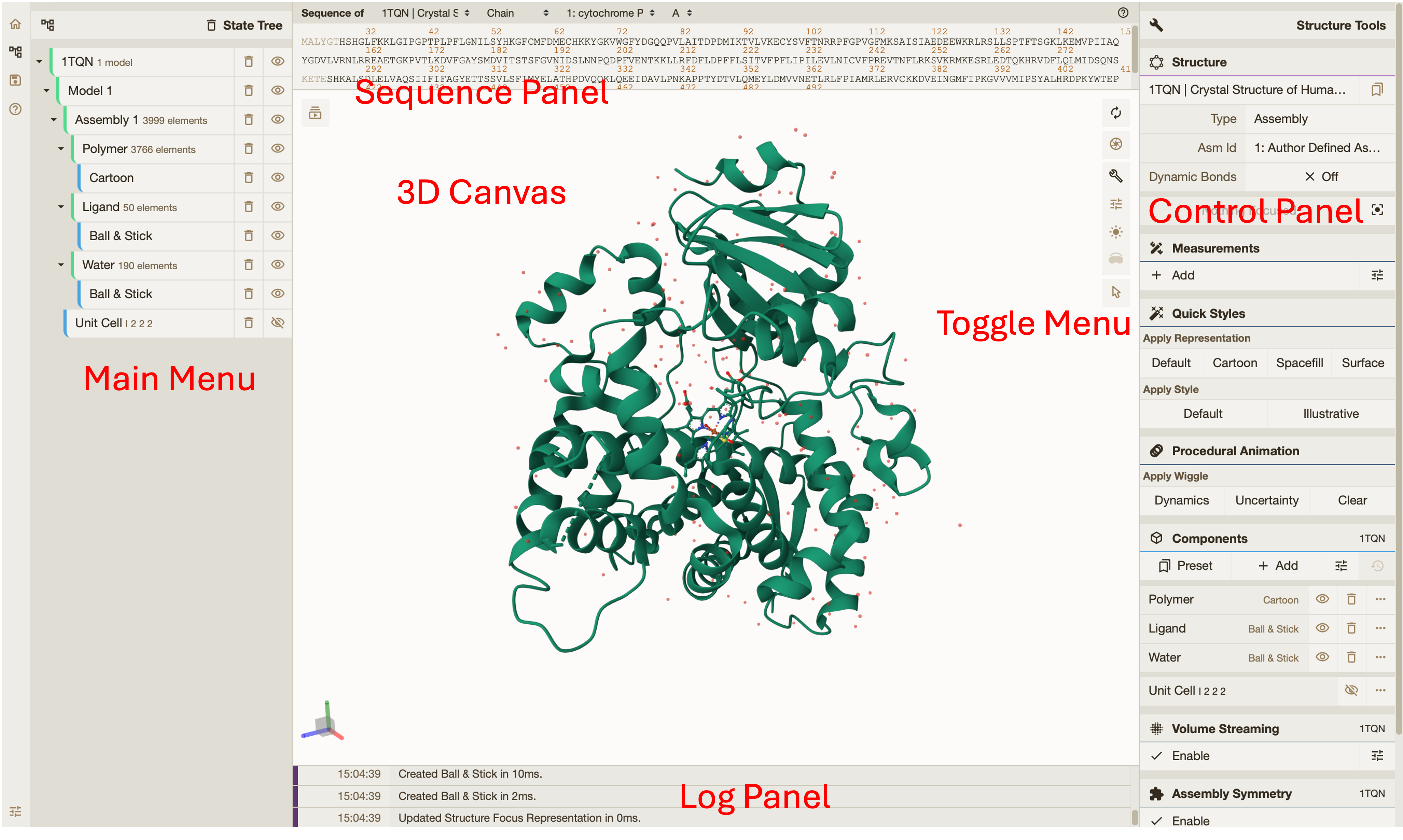This screenshot has height=840, width=1403.
Task: Toggle visibility of 1TQN in State Tree
Action: click(277, 62)
